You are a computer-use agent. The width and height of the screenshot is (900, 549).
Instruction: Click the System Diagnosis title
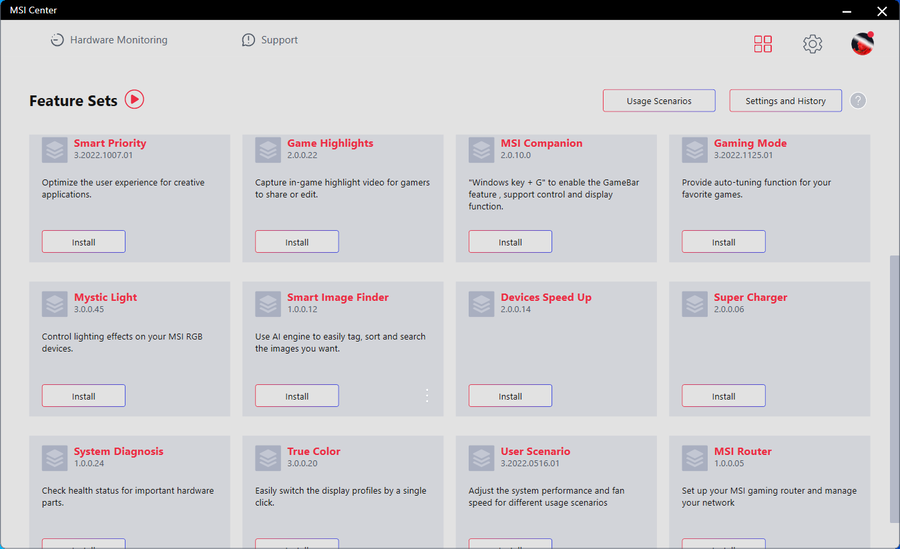pyautogui.click(x=118, y=451)
